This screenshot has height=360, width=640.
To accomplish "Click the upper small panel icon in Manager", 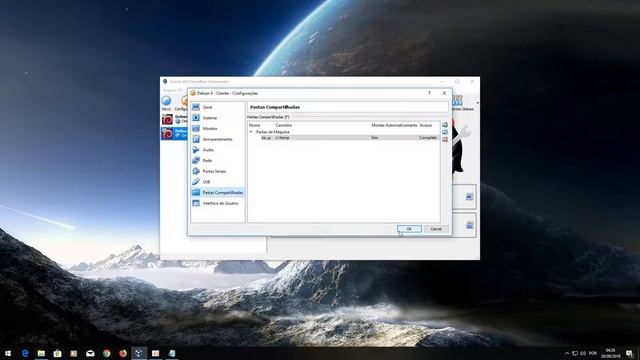I will click(469, 197).
